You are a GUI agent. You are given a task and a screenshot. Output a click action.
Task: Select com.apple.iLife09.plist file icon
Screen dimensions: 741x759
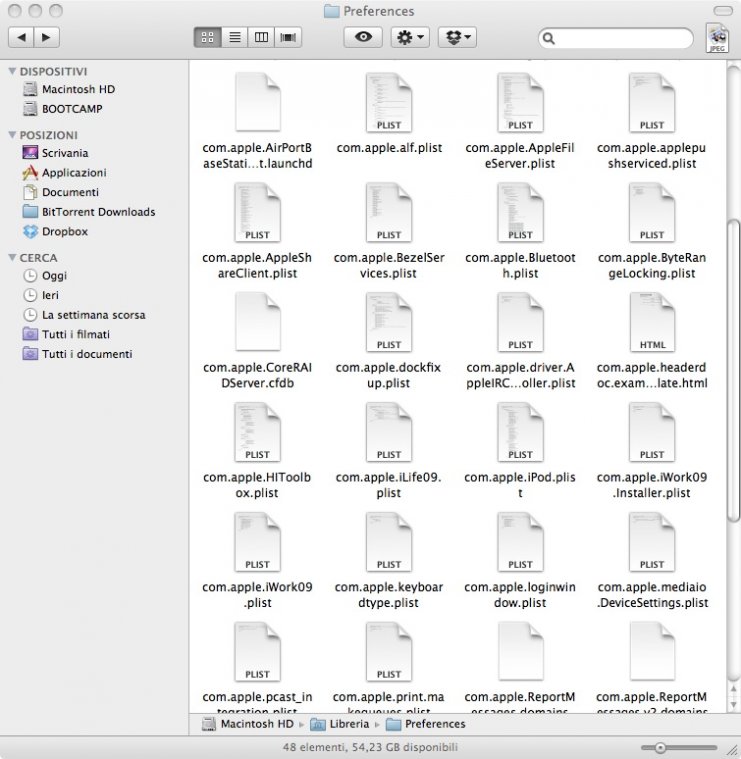tap(389, 432)
